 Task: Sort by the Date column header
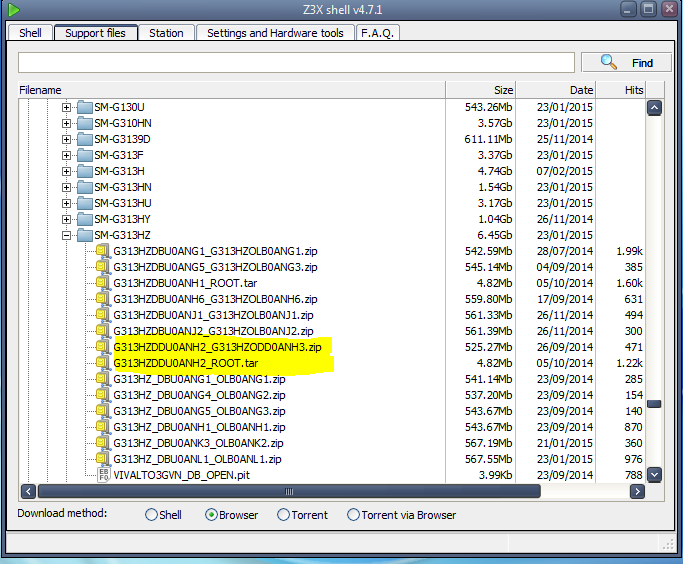click(556, 90)
